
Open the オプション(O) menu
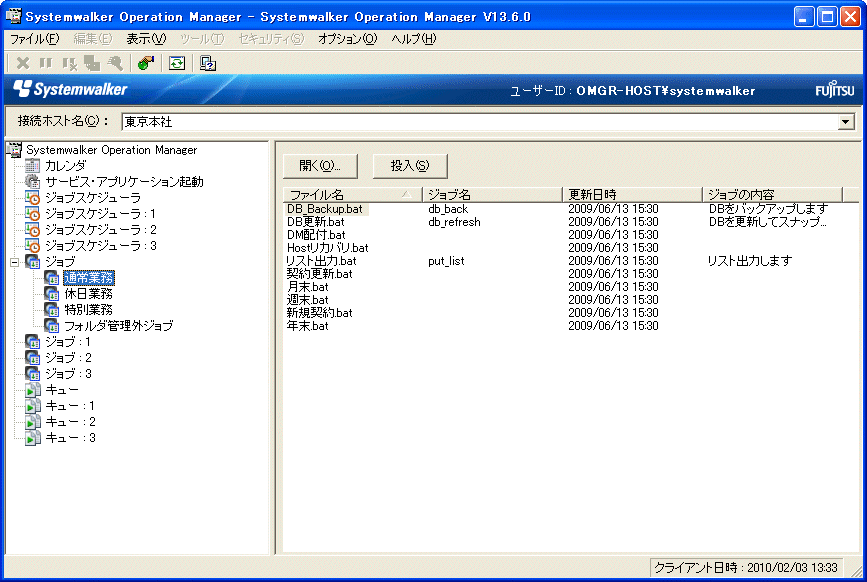pyautogui.click(x=347, y=39)
